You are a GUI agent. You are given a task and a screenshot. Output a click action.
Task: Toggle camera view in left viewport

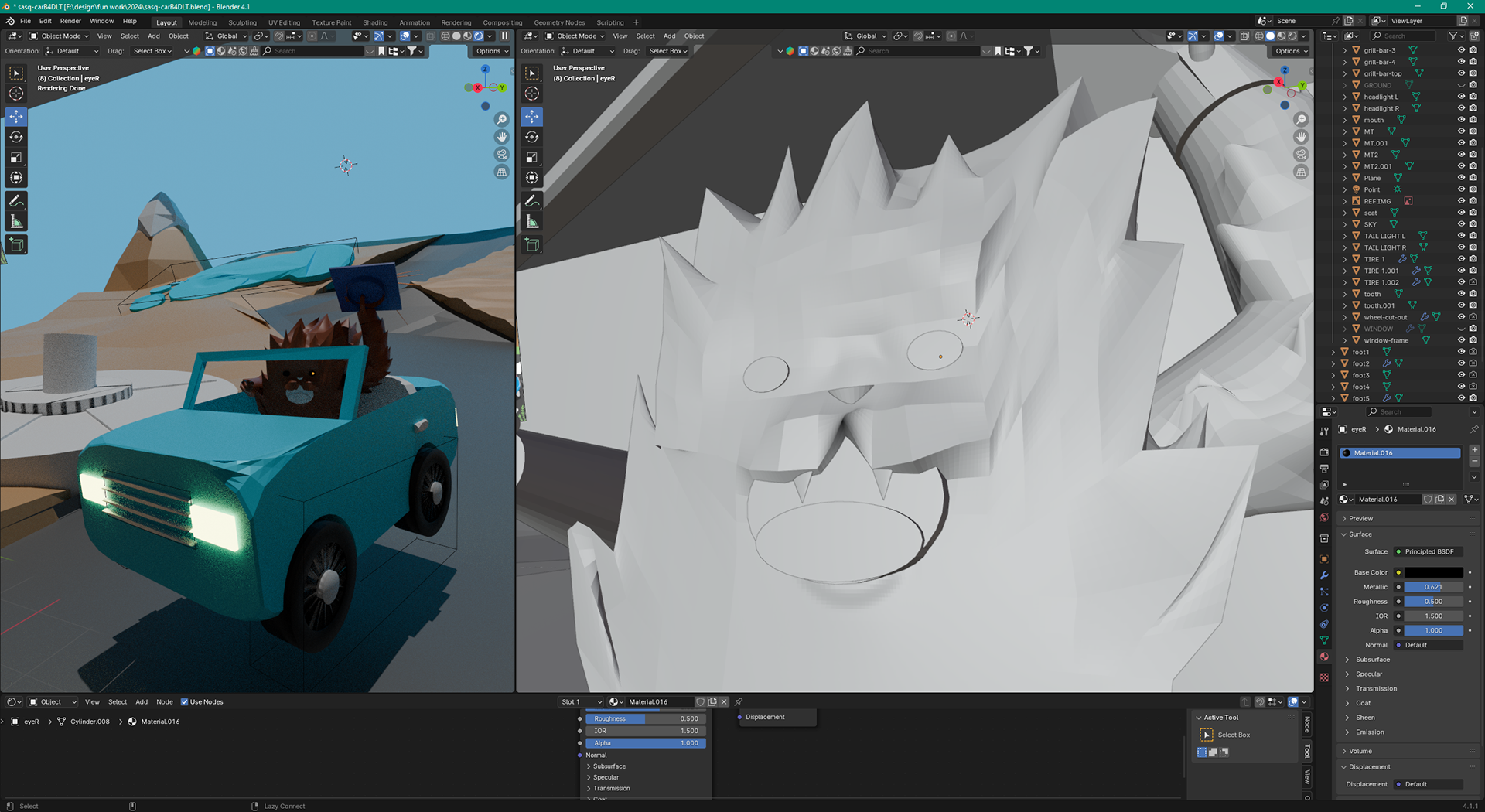tap(502, 155)
